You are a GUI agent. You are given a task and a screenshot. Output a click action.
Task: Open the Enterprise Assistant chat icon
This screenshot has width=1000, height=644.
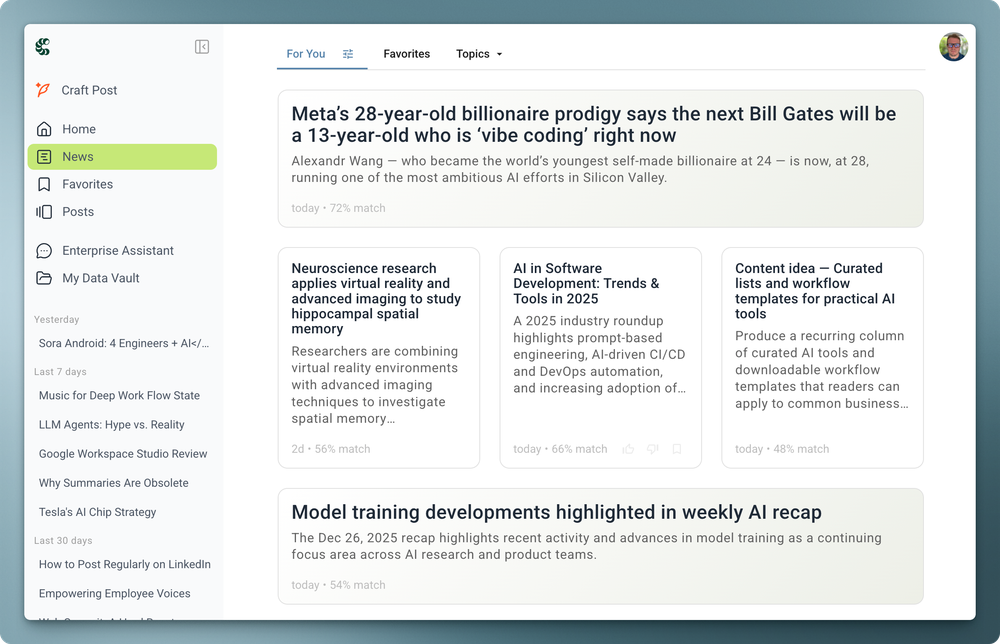tap(46, 250)
